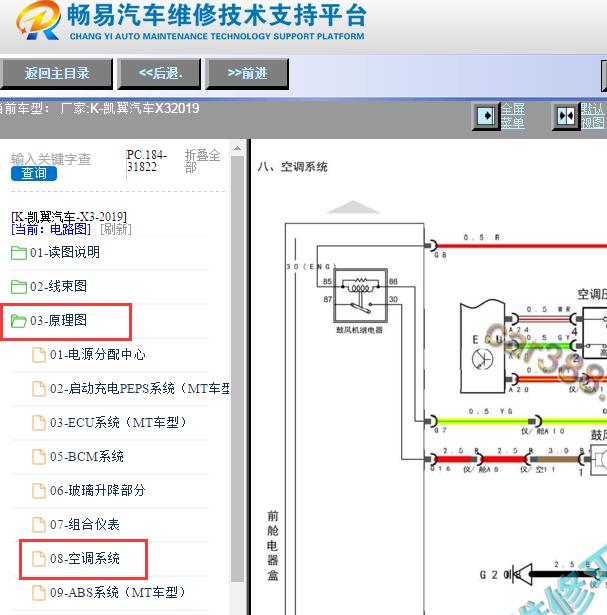
Task: Click the 八、空调系统 diagram heading
Action: coord(293,167)
